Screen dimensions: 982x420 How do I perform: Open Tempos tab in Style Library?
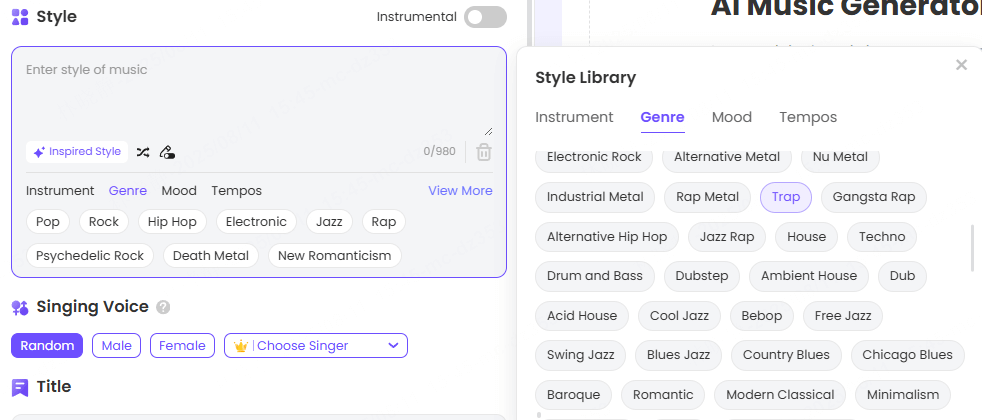pyautogui.click(x=808, y=117)
